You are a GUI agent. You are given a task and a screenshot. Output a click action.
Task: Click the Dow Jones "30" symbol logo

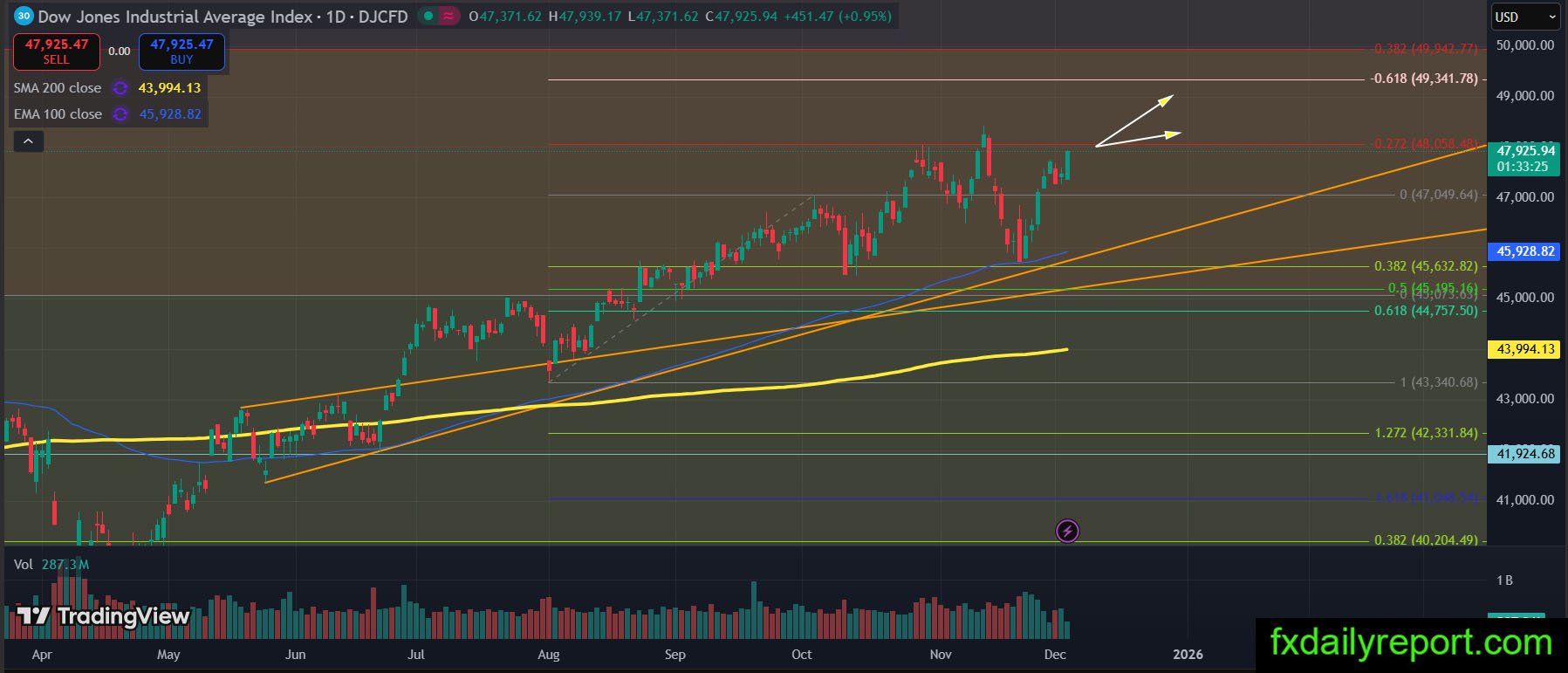coord(24,16)
